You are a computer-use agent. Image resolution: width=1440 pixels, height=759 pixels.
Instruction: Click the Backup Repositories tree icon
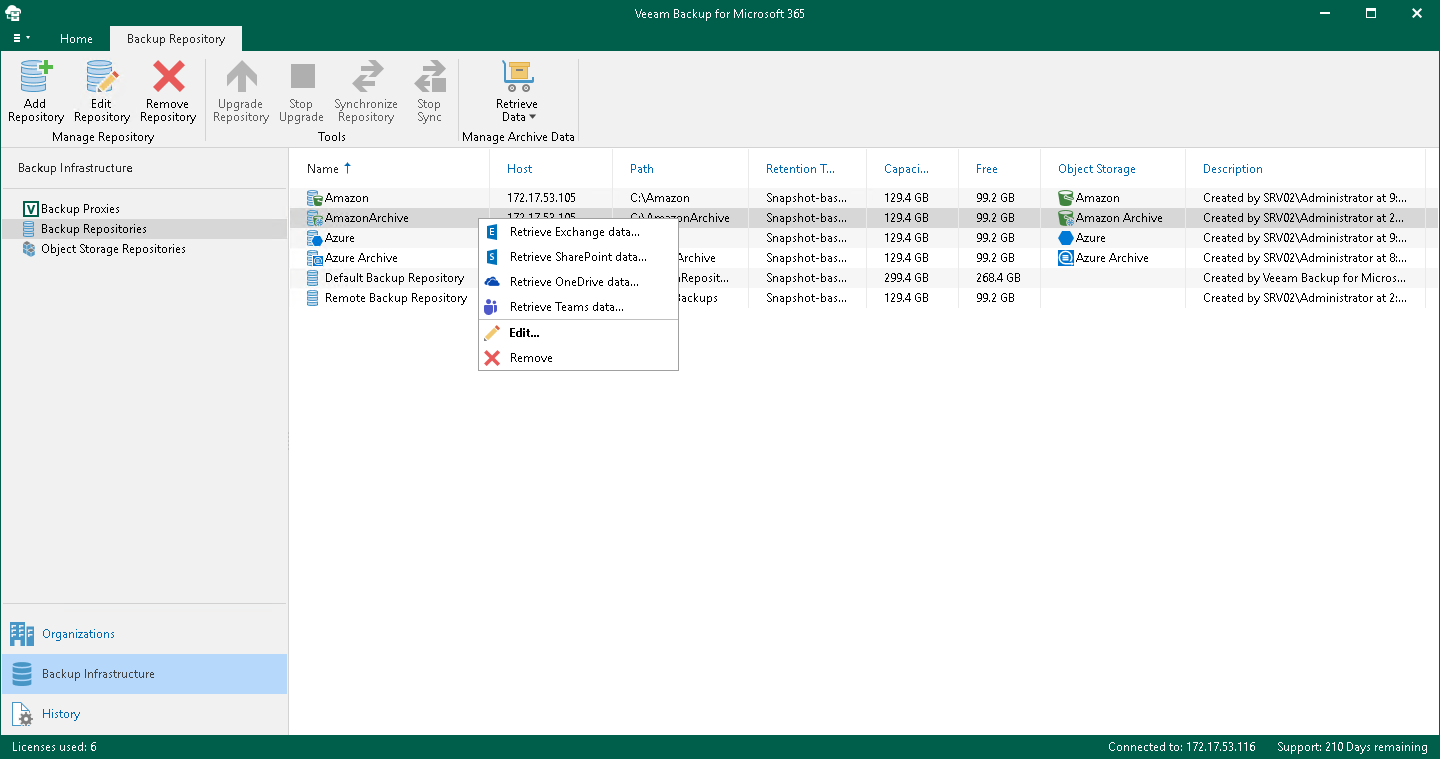pos(30,229)
